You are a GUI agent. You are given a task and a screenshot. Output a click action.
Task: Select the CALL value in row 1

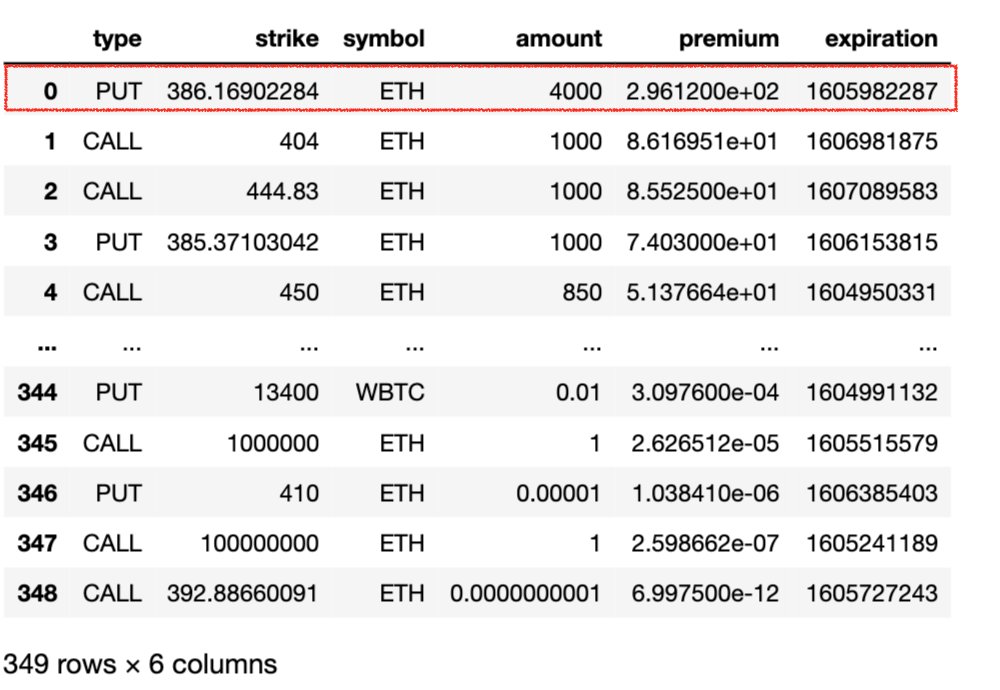point(113,141)
